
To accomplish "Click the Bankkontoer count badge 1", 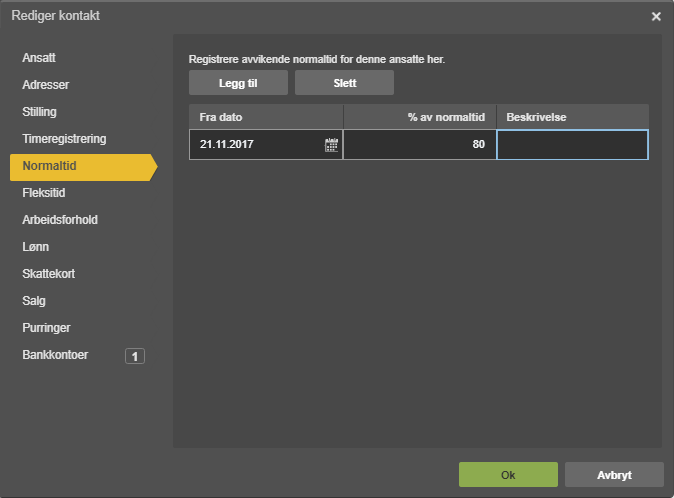I will [135, 356].
